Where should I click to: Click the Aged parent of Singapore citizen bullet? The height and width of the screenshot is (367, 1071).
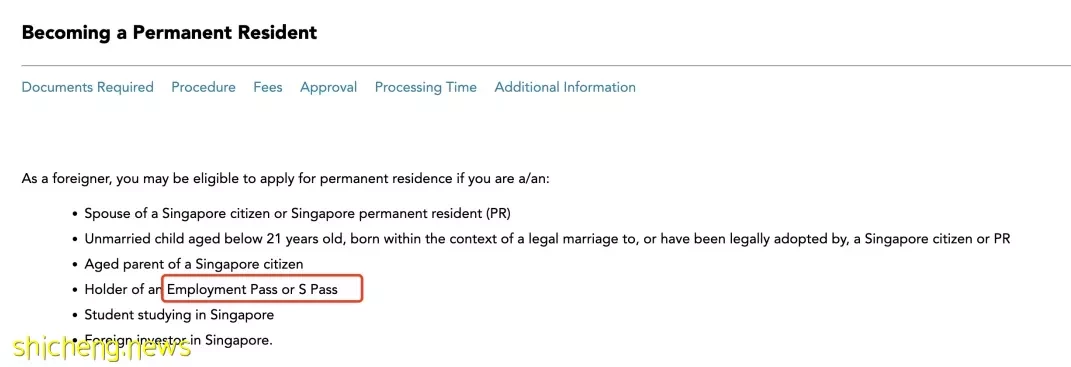coord(193,263)
